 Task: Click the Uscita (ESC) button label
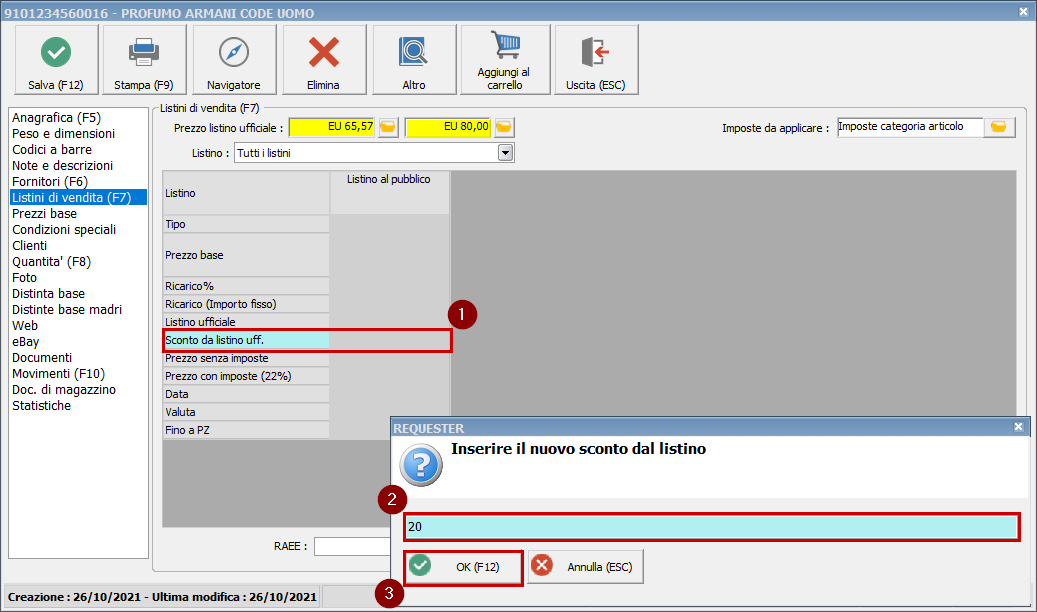(x=595, y=85)
